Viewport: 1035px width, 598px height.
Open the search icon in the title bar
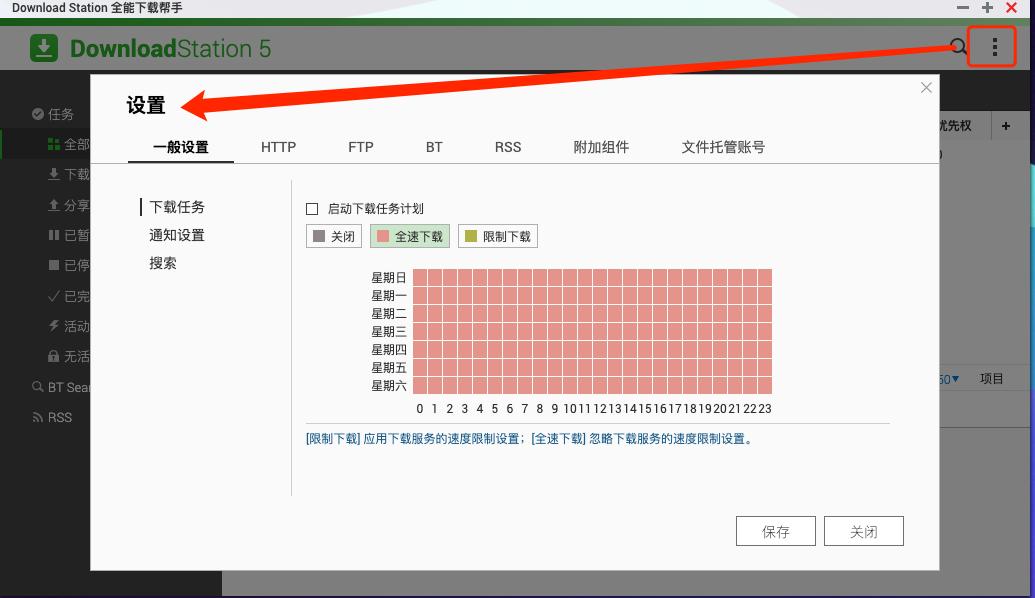pos(958,46)
